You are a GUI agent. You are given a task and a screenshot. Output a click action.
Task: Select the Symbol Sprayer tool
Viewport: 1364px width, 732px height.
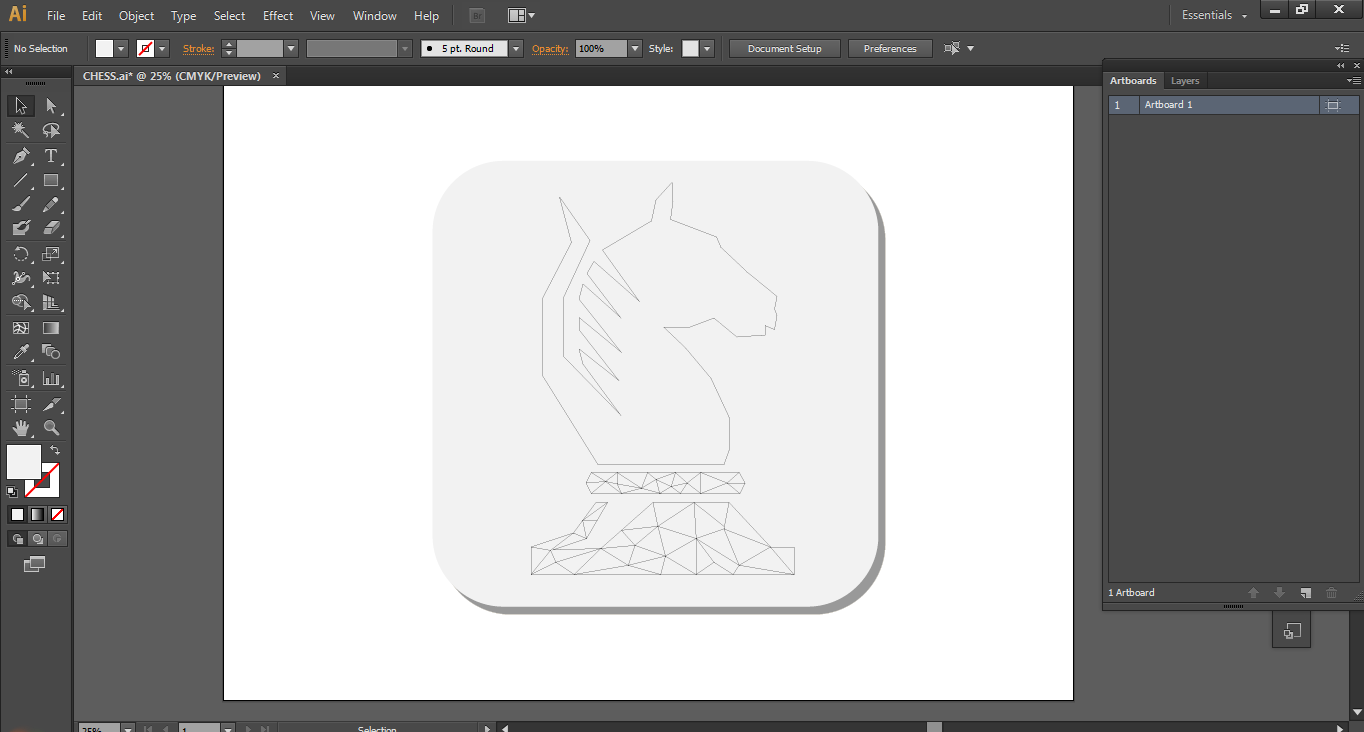(21, 379)
